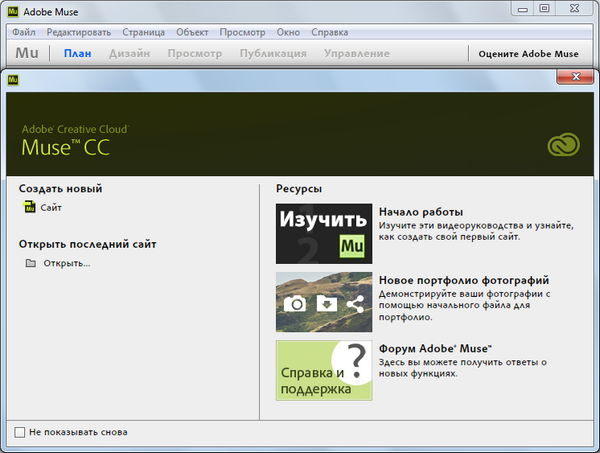Open the photo portfolio thumbnail
Screen dimensions: 600x453
click(x=324, y=301)
